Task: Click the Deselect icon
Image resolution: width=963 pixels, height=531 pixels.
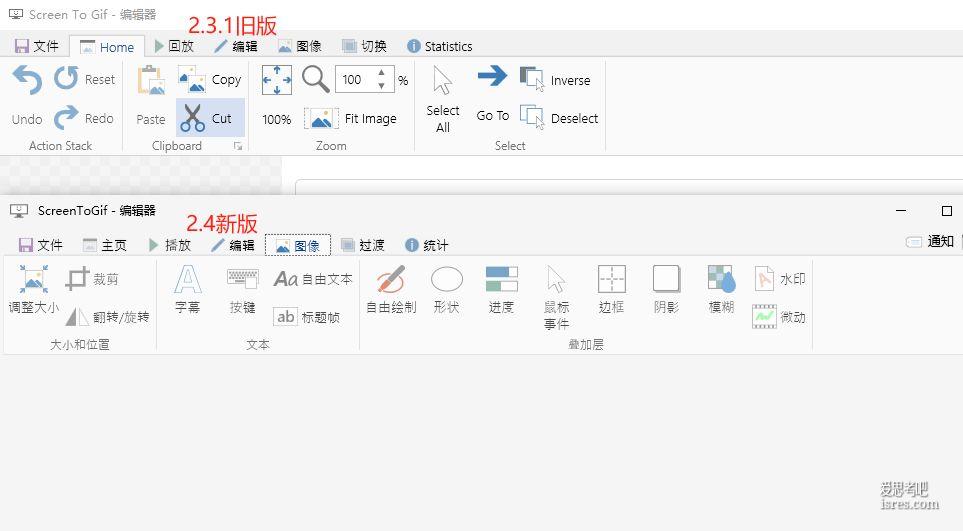Action: coord(532,117)
